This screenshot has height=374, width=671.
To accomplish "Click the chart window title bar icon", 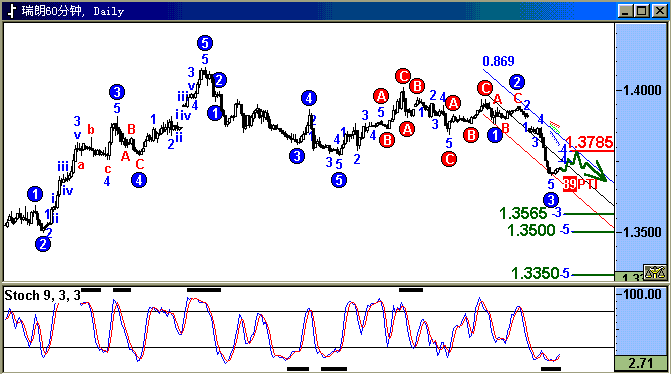I will point(12,11).
